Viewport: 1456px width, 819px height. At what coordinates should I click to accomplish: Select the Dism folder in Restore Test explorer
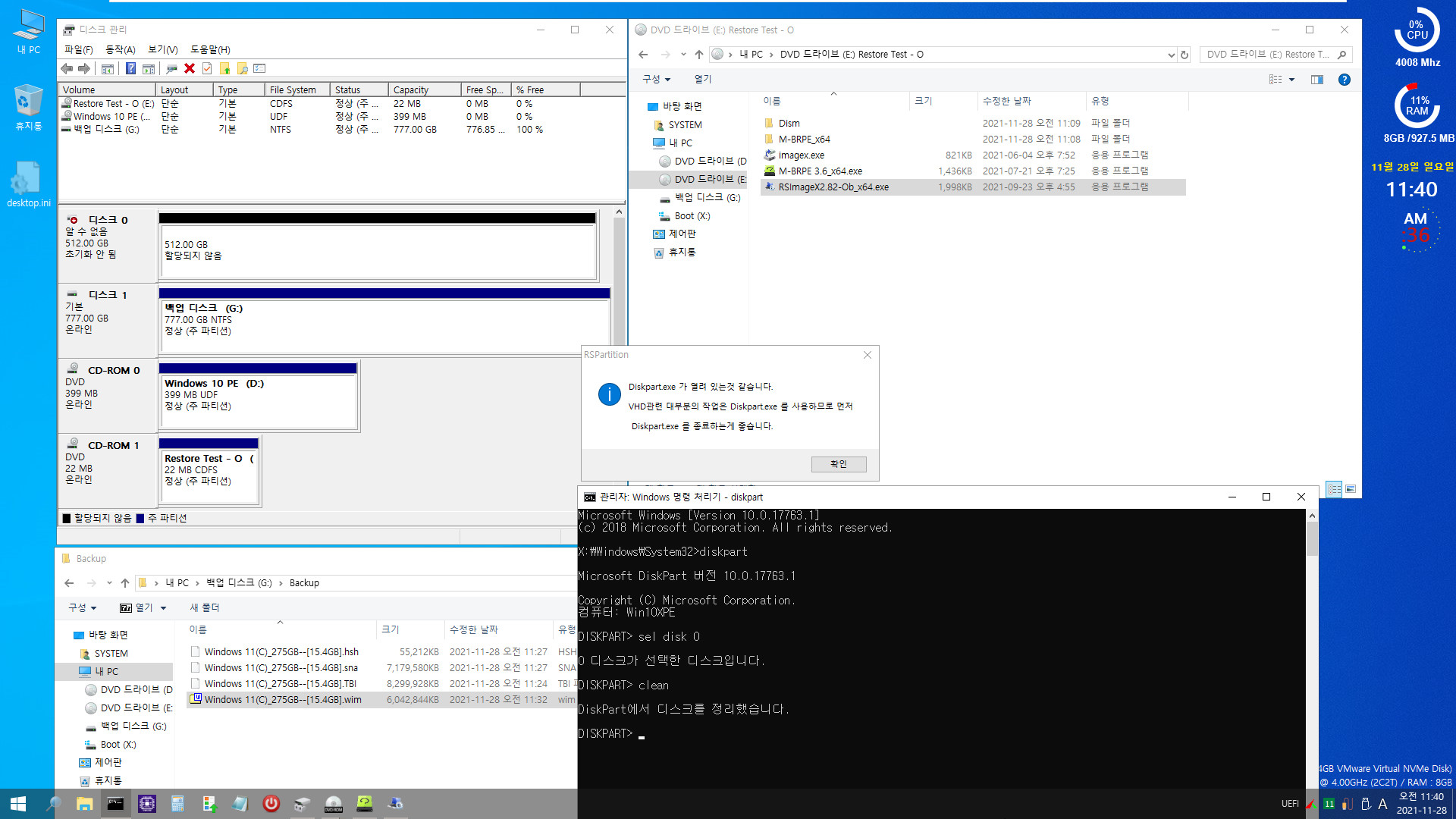tap(789, 124)
